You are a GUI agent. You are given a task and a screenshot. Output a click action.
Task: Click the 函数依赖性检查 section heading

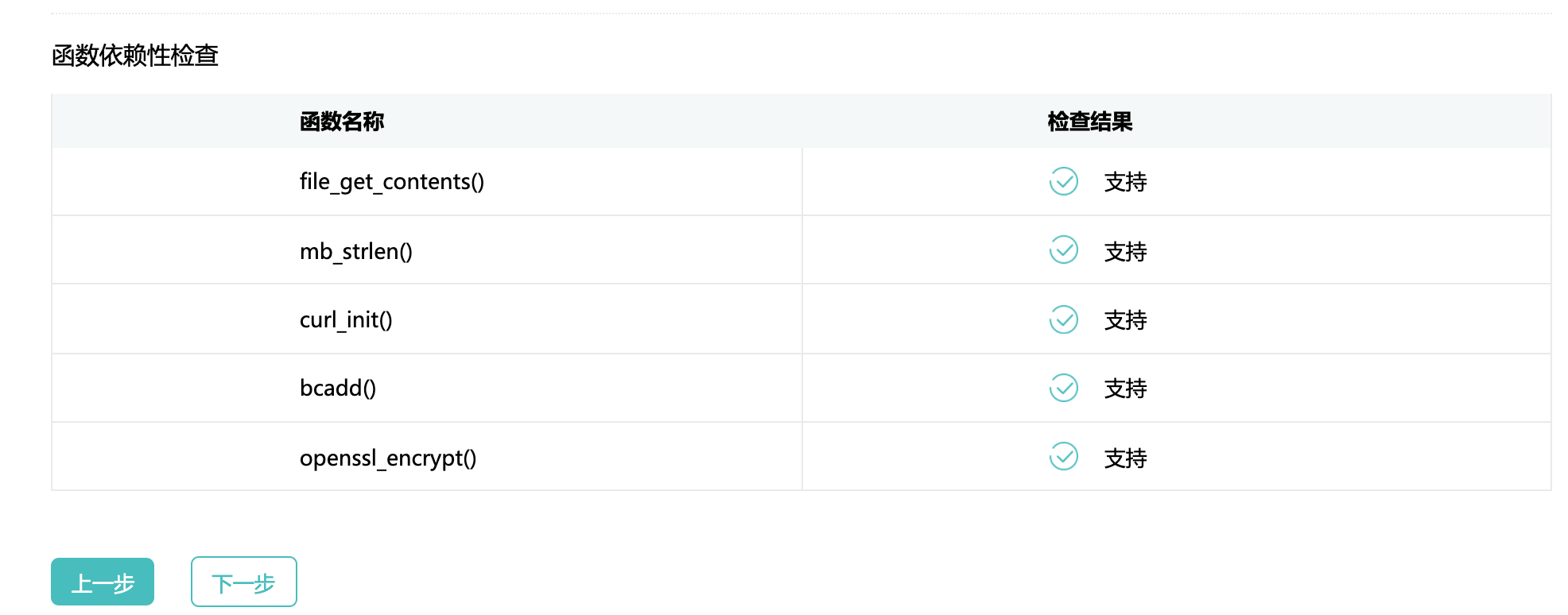click(x=135, y=56)
